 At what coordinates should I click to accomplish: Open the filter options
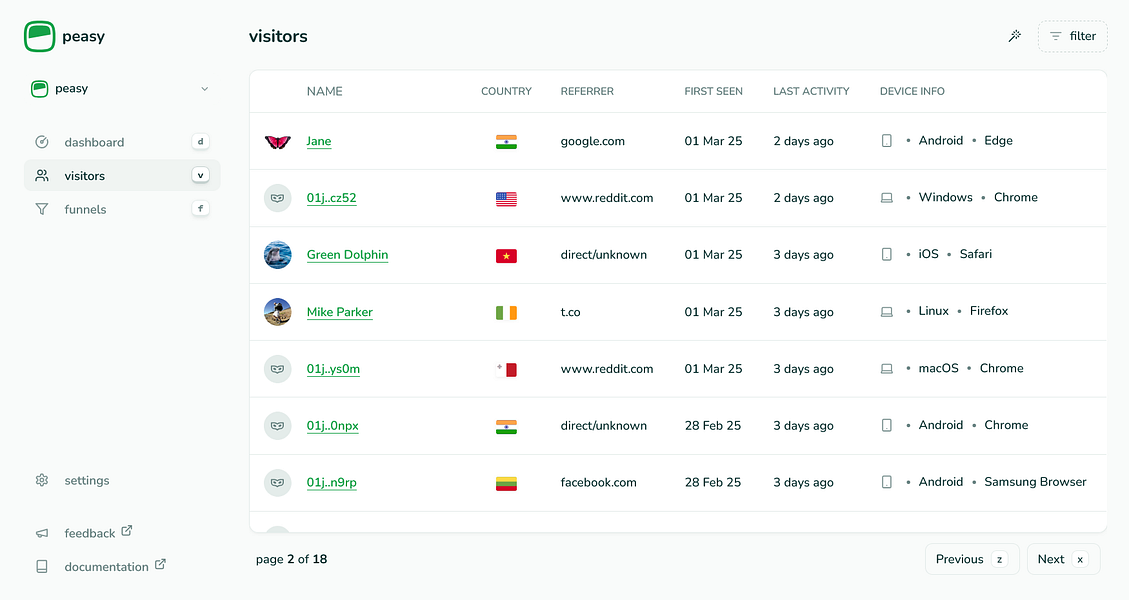[x=1073, y=36]
